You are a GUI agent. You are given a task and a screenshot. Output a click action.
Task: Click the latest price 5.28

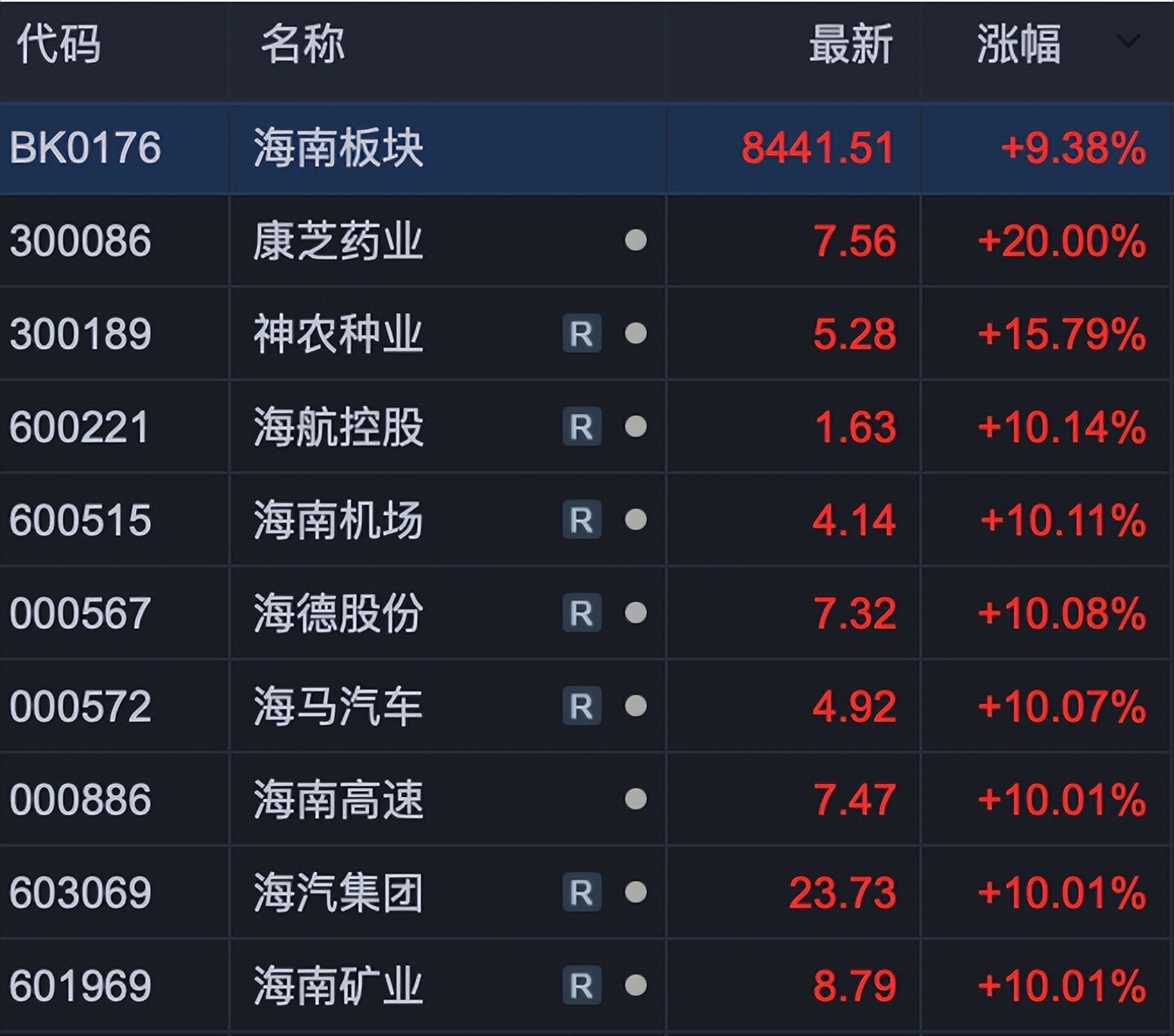click(855, 334)
